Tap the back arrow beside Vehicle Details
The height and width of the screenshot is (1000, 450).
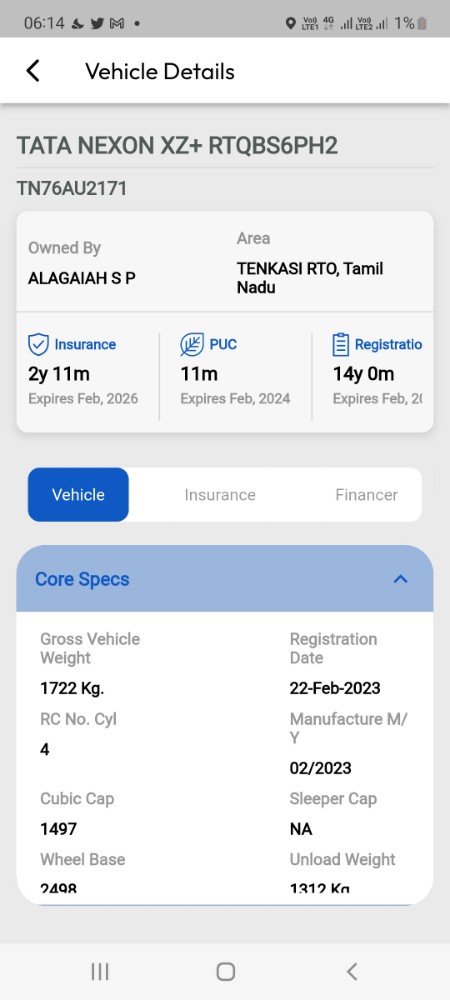[x=33, y=71]
